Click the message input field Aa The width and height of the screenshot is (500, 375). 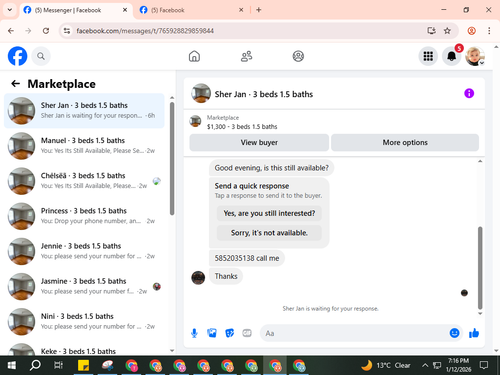pyautogui.click(x=354, y=333)
